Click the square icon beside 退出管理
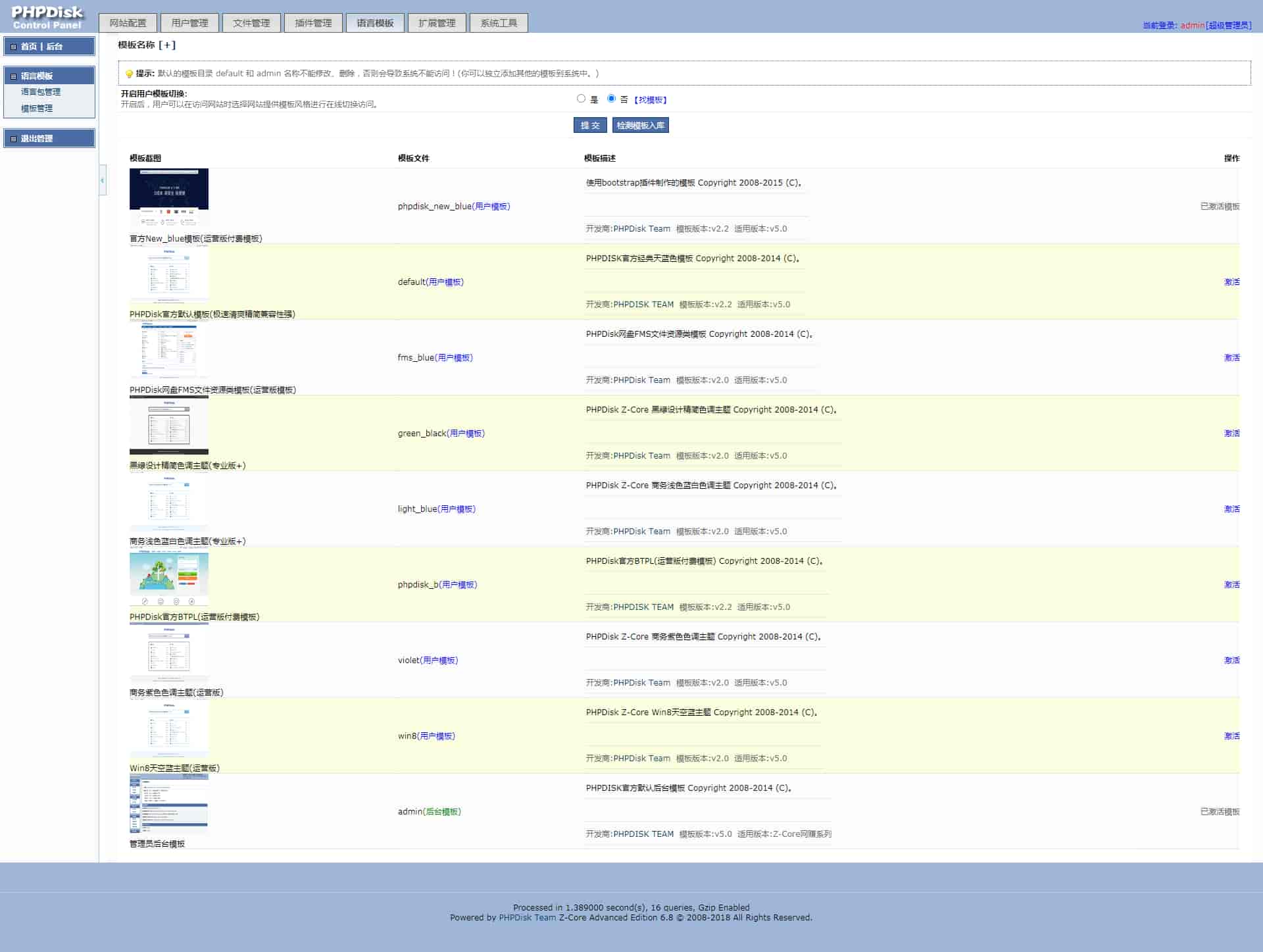 13,139
